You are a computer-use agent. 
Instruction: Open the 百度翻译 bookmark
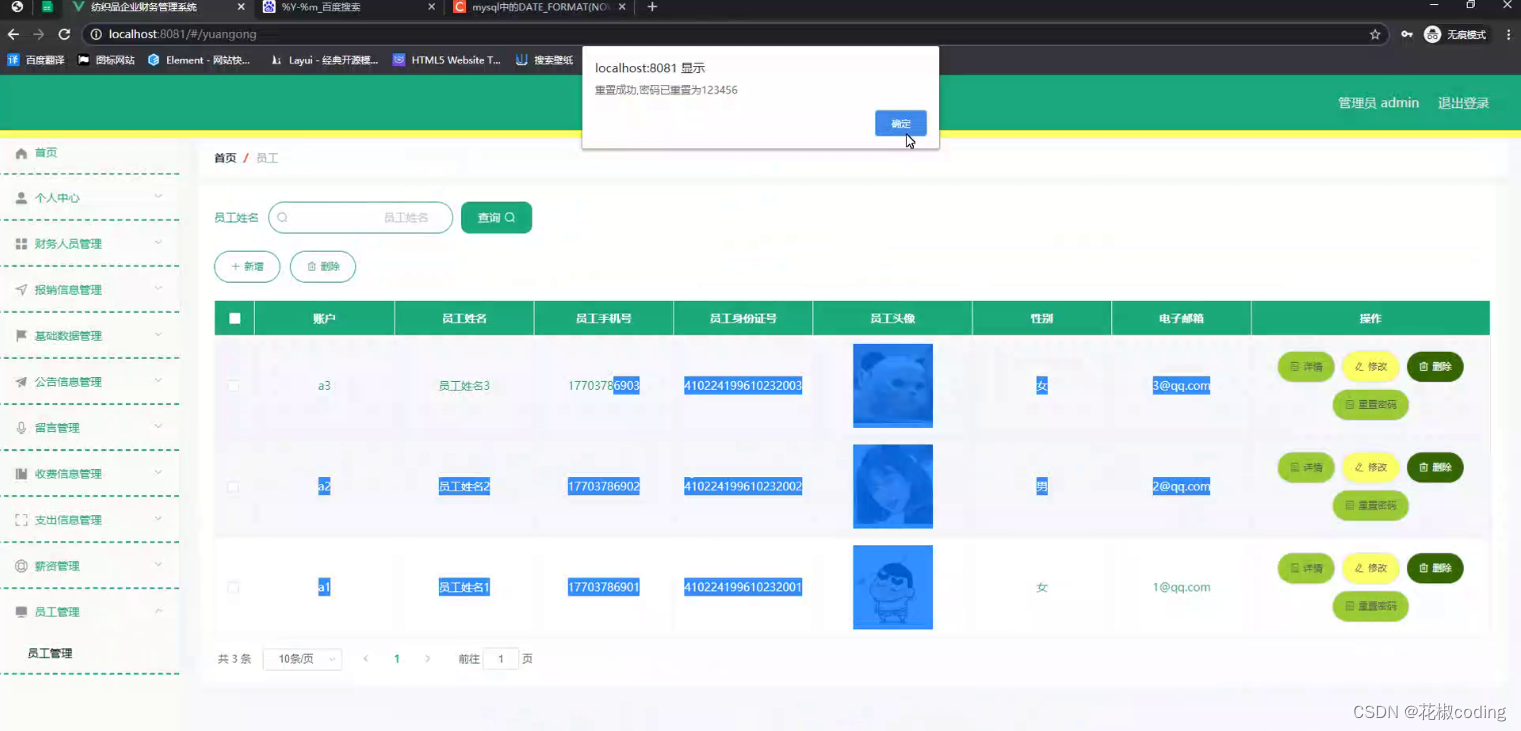pos(37,60)
